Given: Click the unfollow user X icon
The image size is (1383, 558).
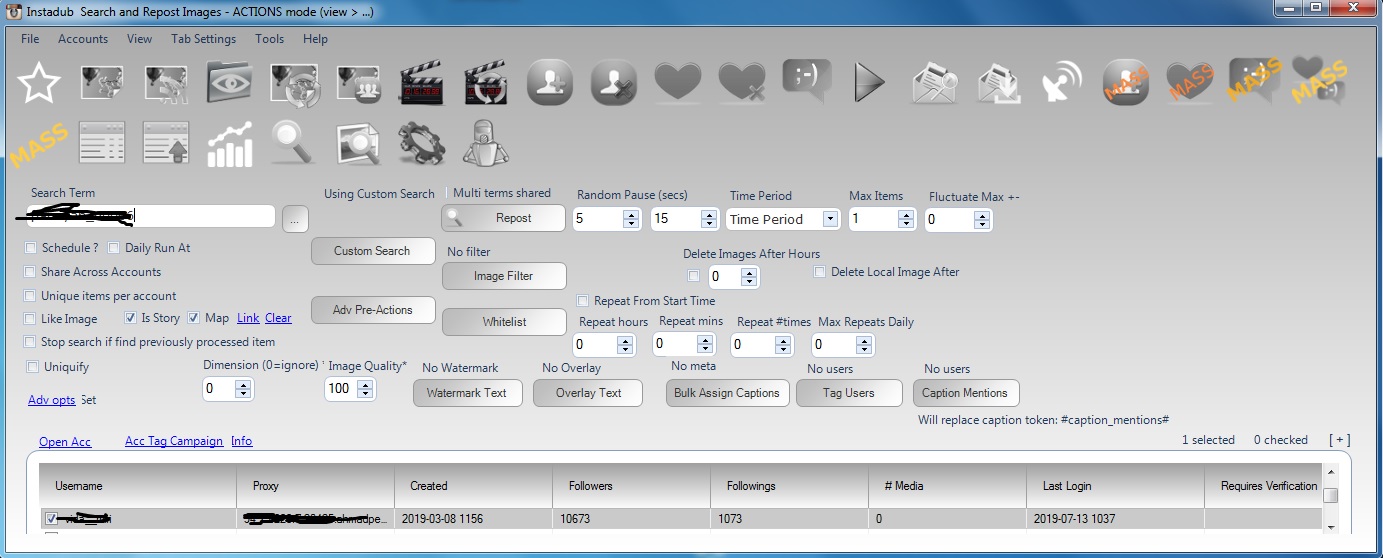Looking at the screenshot, I should tap(614, 83).
